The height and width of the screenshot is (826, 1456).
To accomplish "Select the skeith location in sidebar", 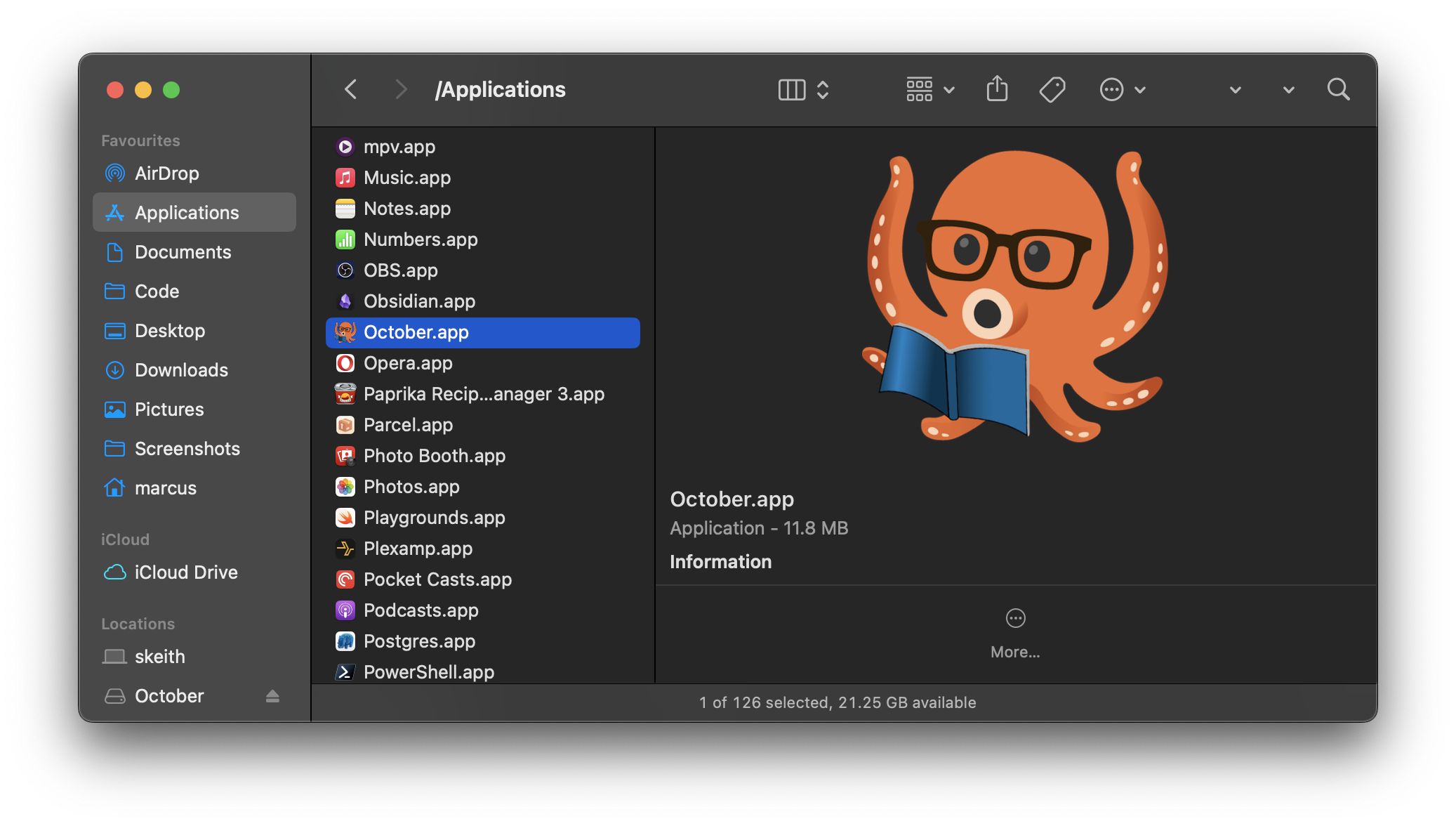I will point(159,657).
